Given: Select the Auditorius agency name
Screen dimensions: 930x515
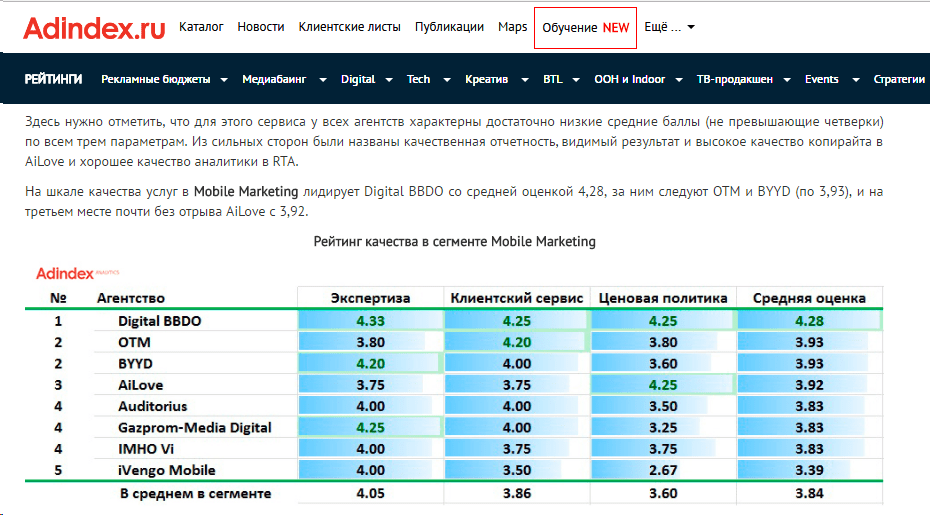Looking at the screenshot, I should pyautogui.click(x=152, y=406).
